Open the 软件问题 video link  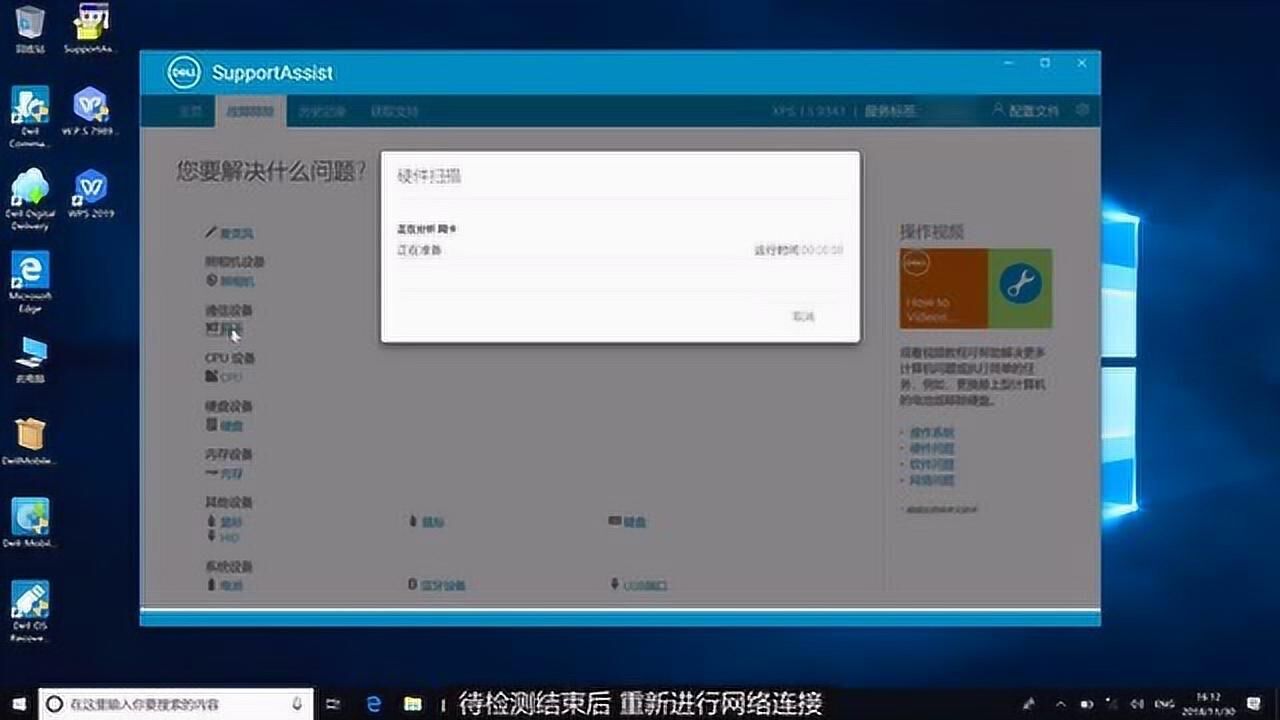[932, 465]
